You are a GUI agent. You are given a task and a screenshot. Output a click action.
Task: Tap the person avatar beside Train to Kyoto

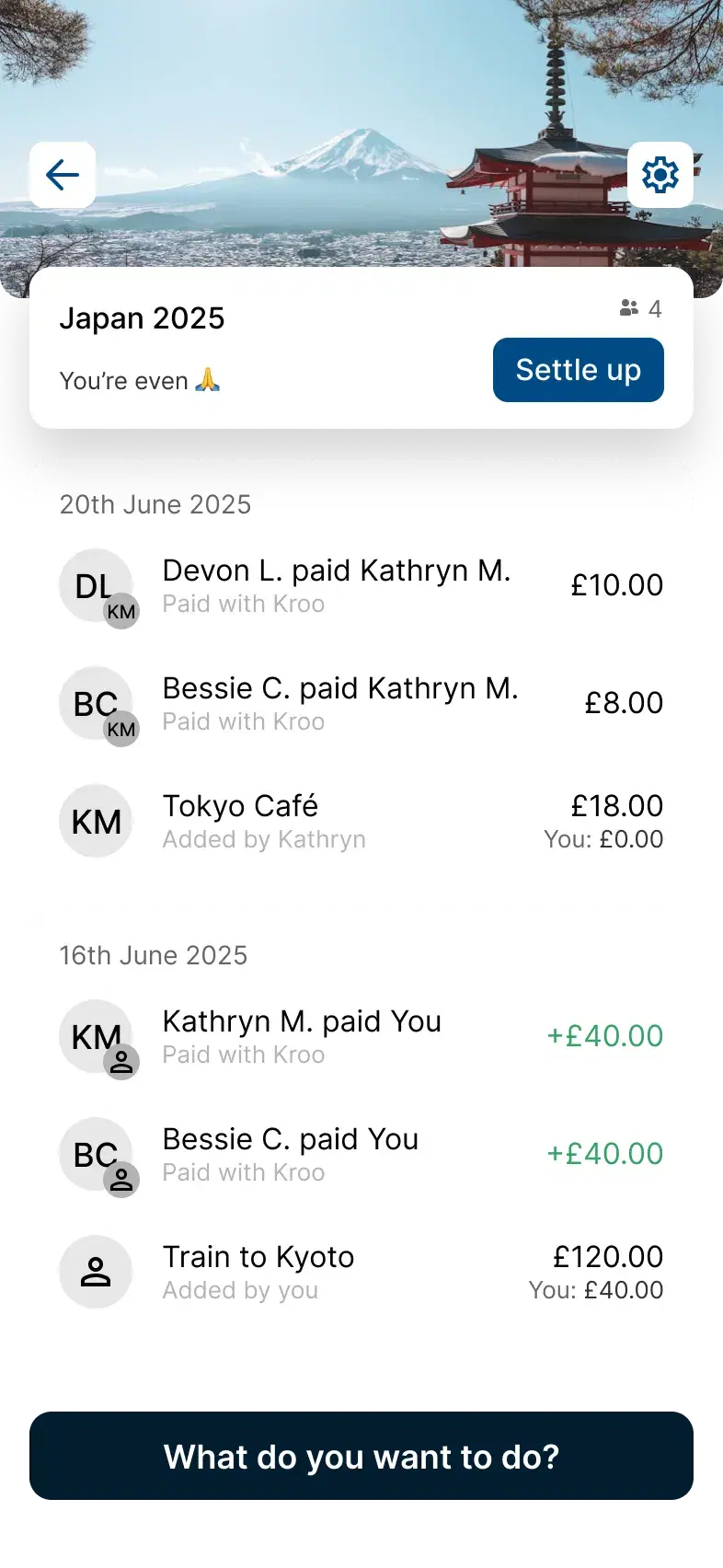pyautogui.click(x=97, y=1272)
